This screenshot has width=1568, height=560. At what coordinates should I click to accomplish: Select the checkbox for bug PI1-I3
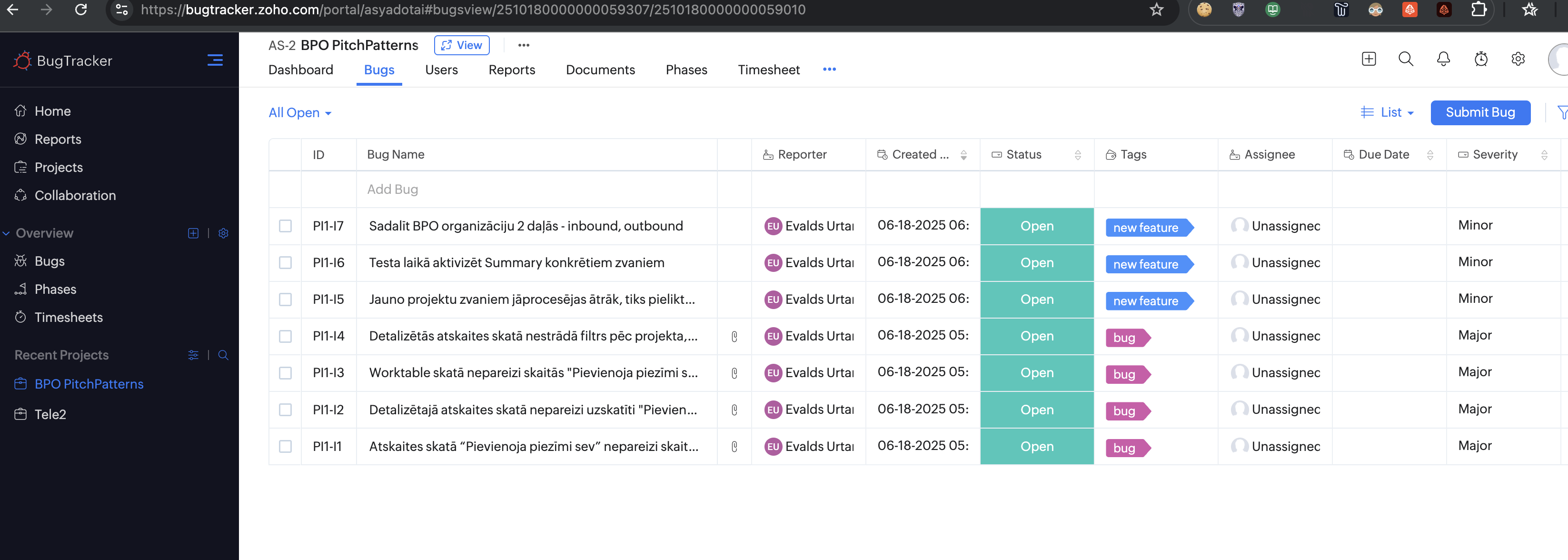coord(285,373)
